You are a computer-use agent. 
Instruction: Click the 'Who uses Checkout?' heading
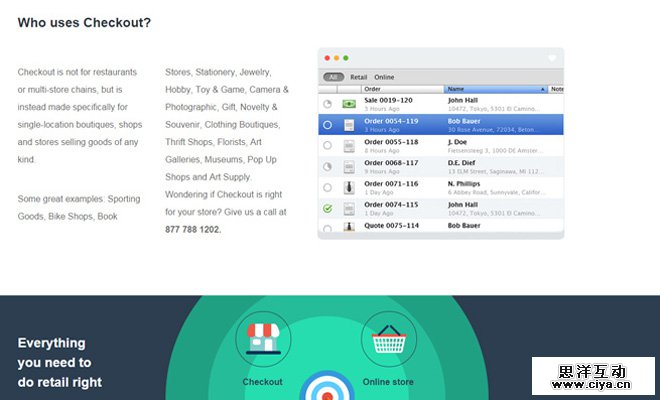[84, 23]
